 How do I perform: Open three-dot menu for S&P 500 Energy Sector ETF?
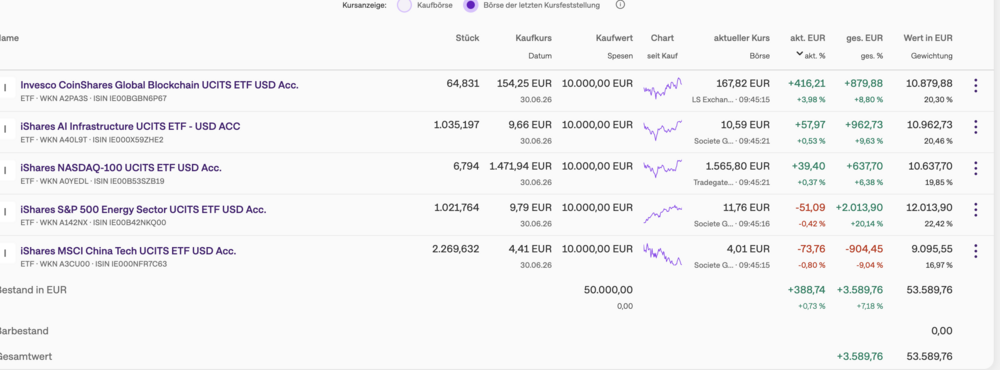point(975,210)
